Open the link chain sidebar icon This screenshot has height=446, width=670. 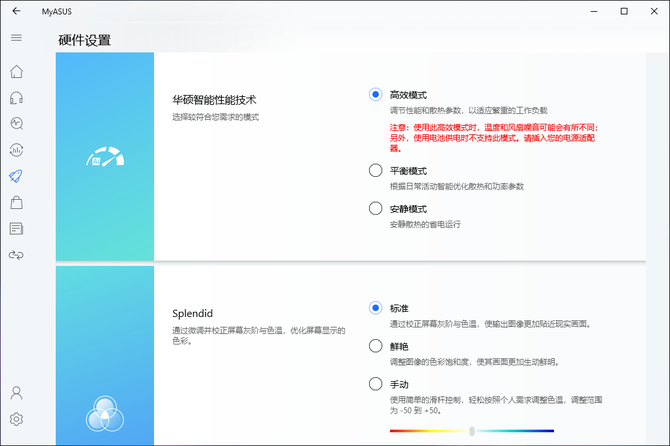[x=16, y=255]
